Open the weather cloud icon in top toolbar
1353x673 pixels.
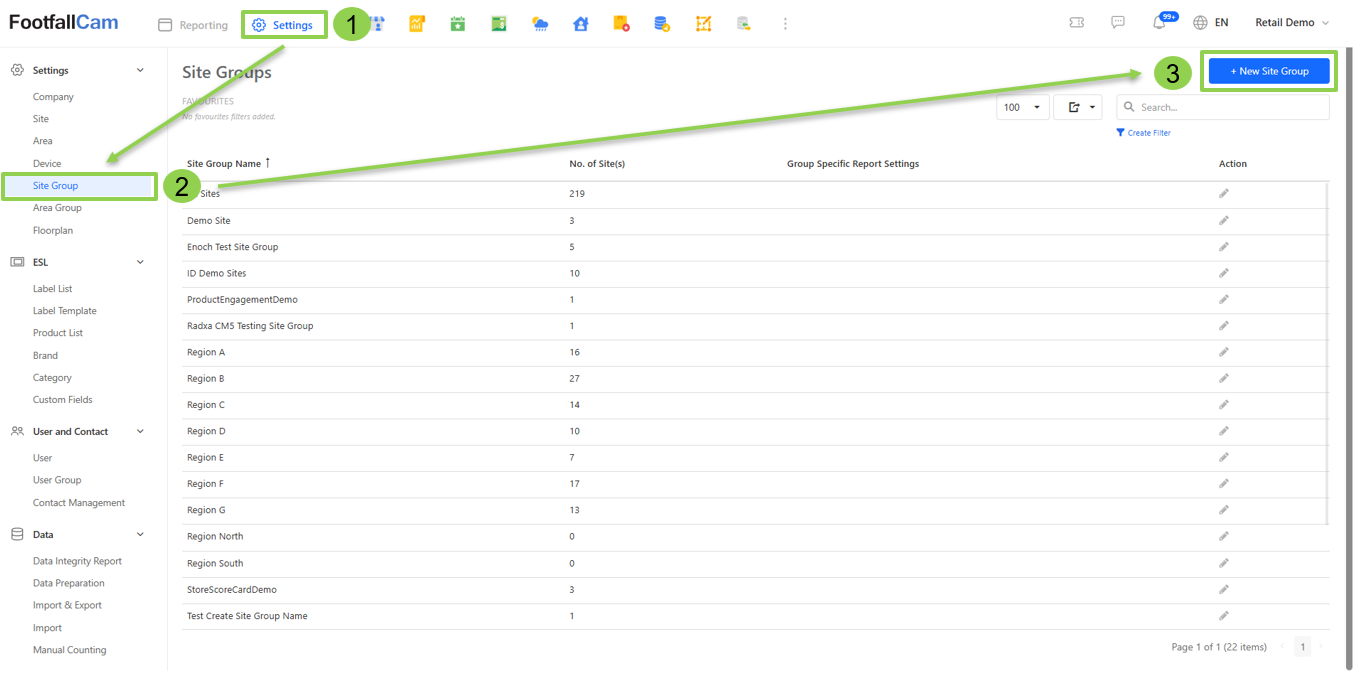pyautogui.click(x=540, y=24)
